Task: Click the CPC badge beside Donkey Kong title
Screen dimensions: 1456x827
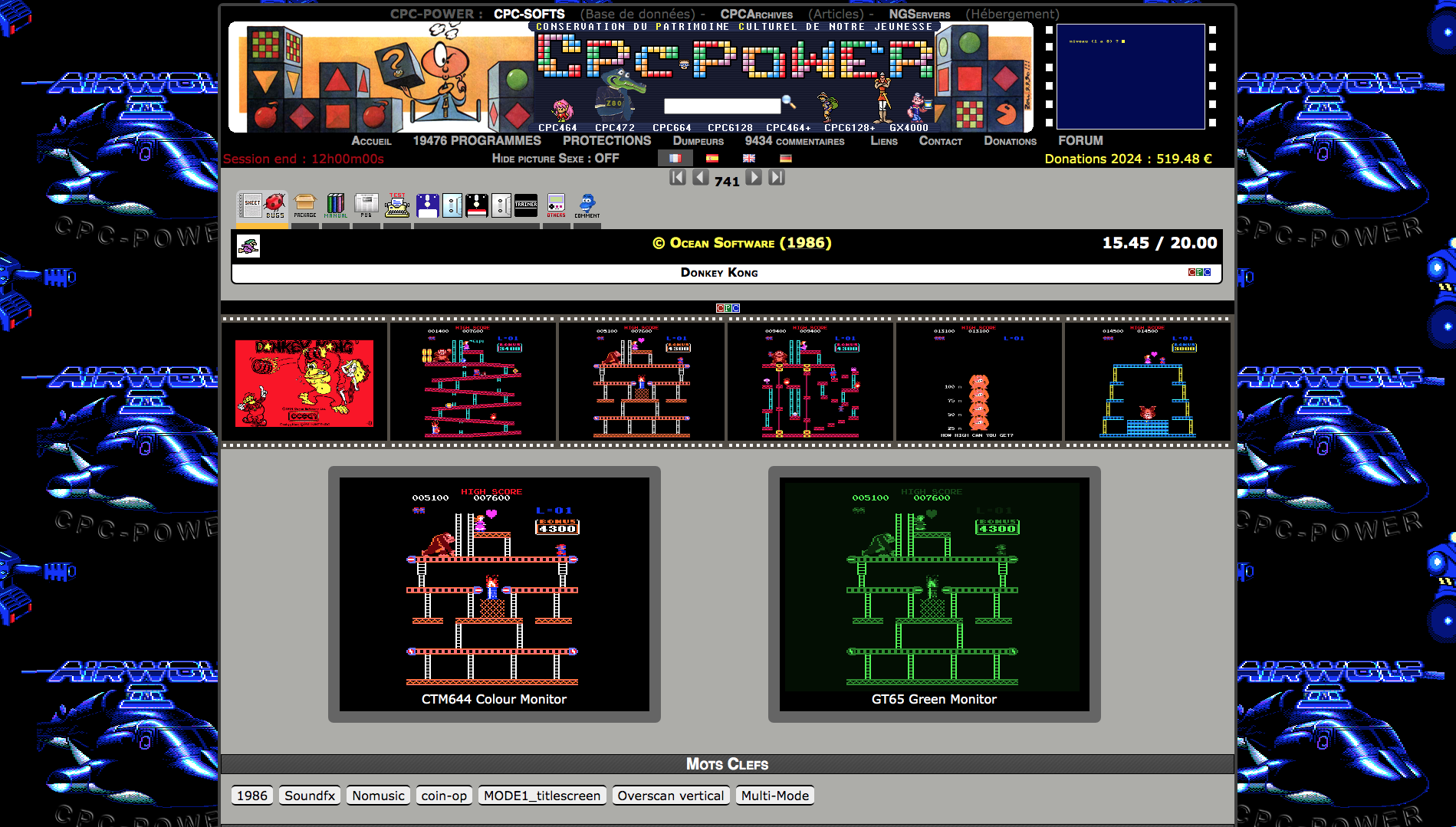Action: point(1199,272)
